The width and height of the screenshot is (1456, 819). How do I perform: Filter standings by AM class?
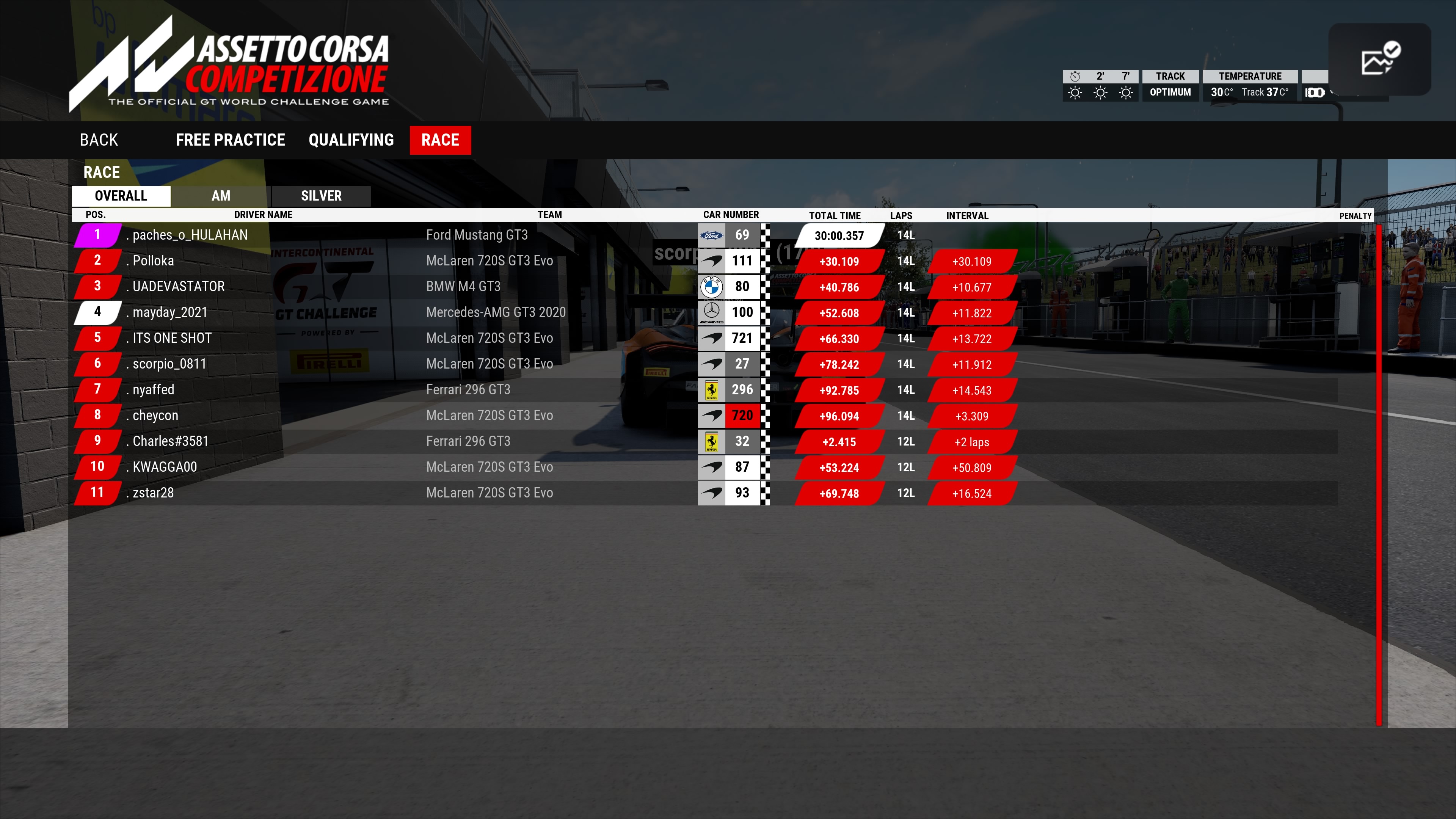point(221,196)
